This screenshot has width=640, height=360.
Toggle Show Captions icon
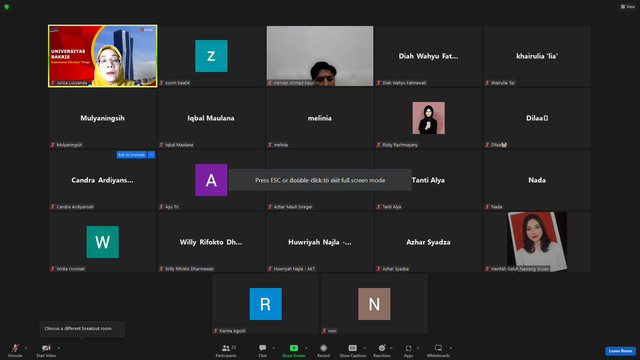click(352, 348)
